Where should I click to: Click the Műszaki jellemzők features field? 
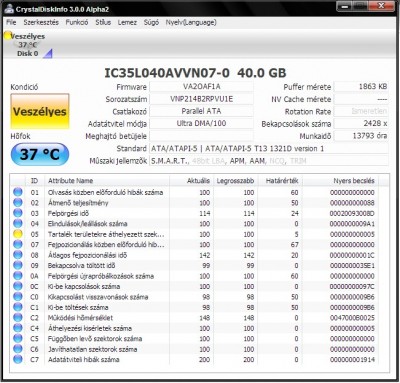coord(269,161)
